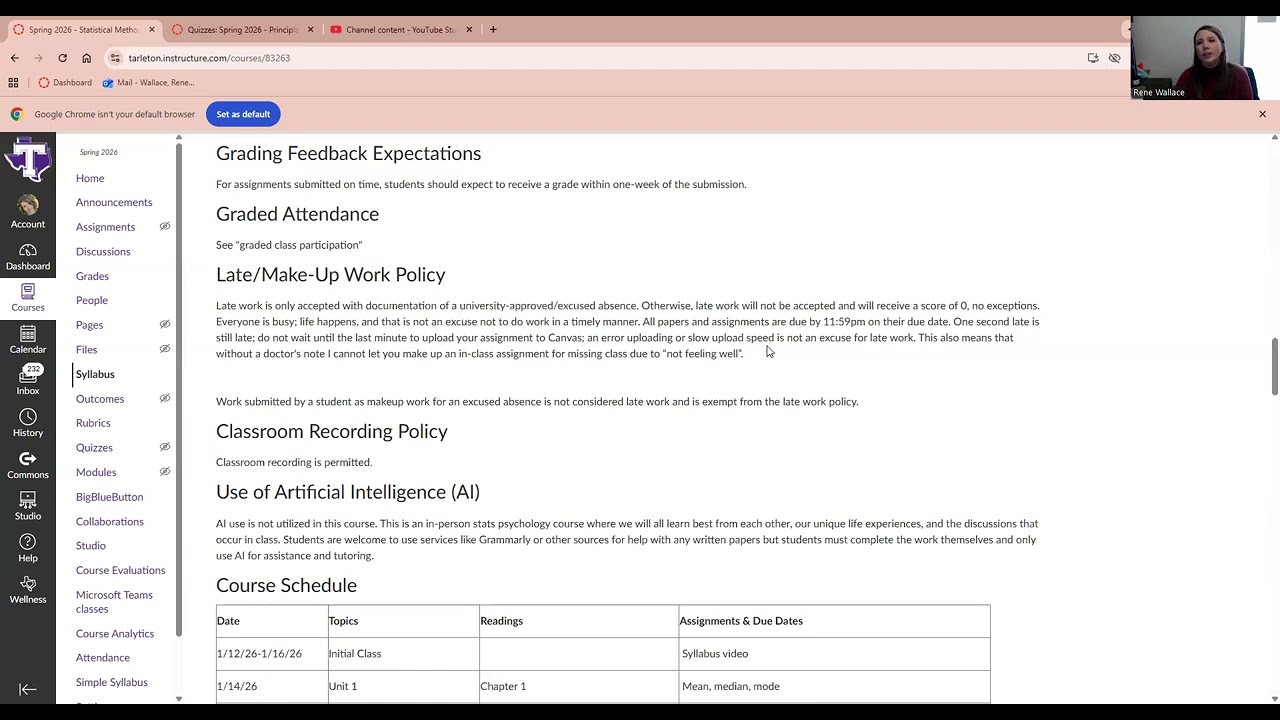Open the History global nav icon

point(28,423)
